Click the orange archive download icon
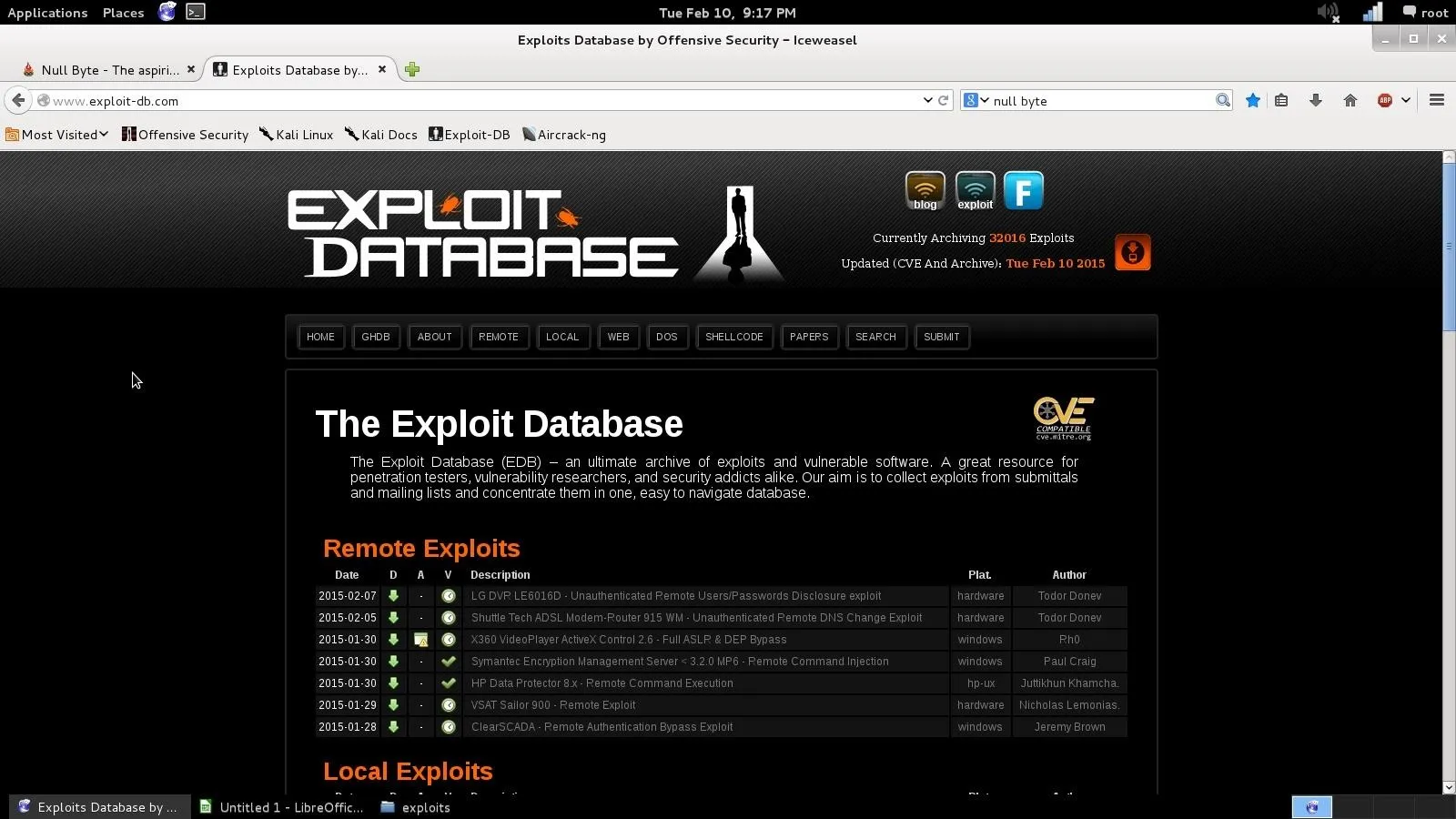 click(x=1132, y=252)
